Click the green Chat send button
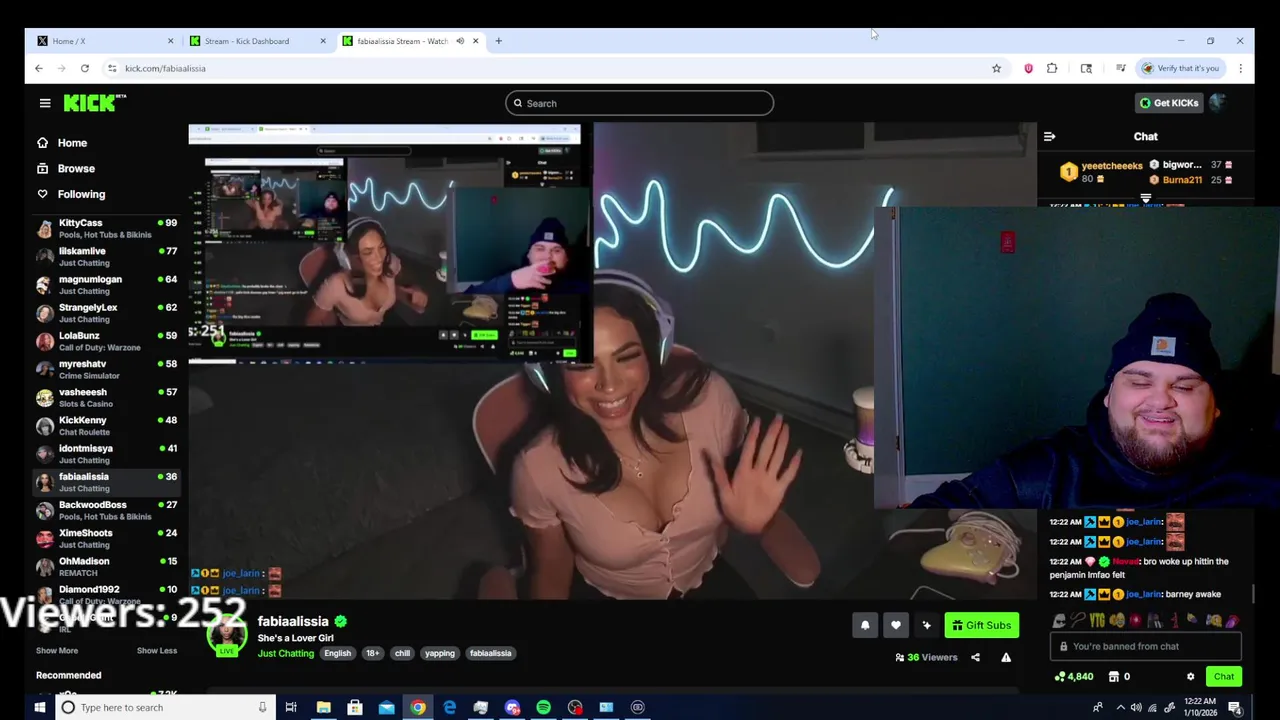 coord(1224,677)
